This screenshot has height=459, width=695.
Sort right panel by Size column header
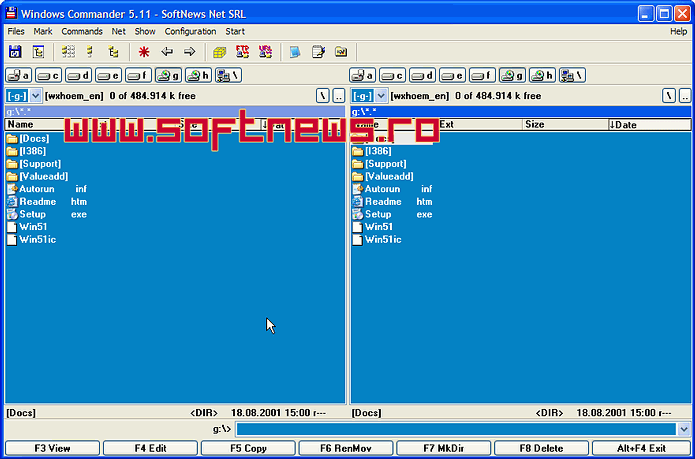565,124
